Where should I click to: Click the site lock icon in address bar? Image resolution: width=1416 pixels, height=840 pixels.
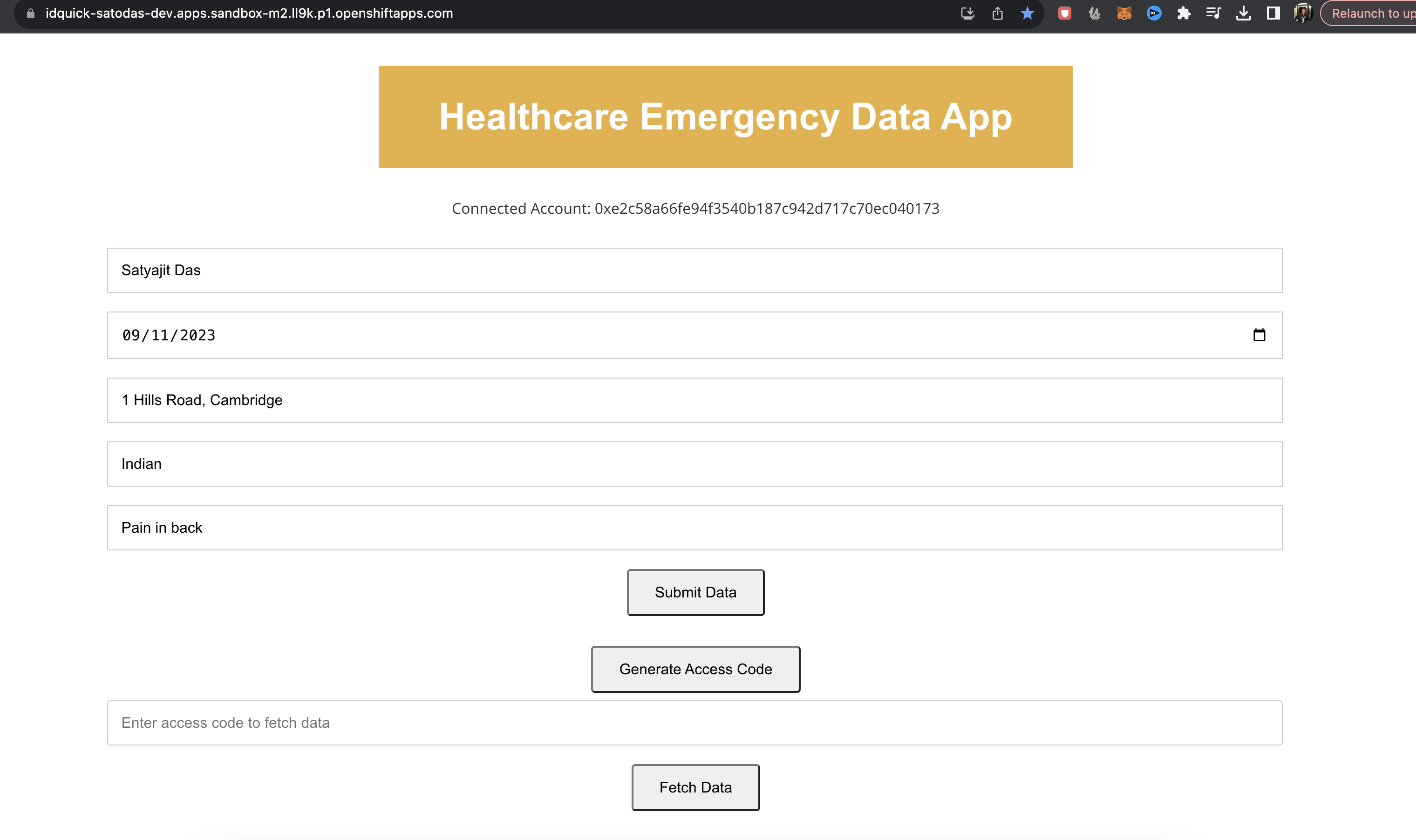(x=31, y=13)
